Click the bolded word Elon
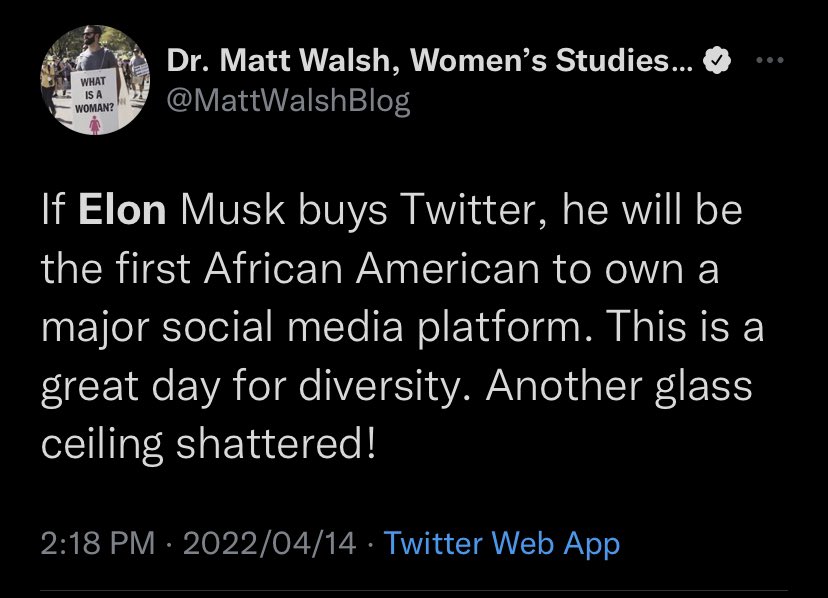 [123, 210]
